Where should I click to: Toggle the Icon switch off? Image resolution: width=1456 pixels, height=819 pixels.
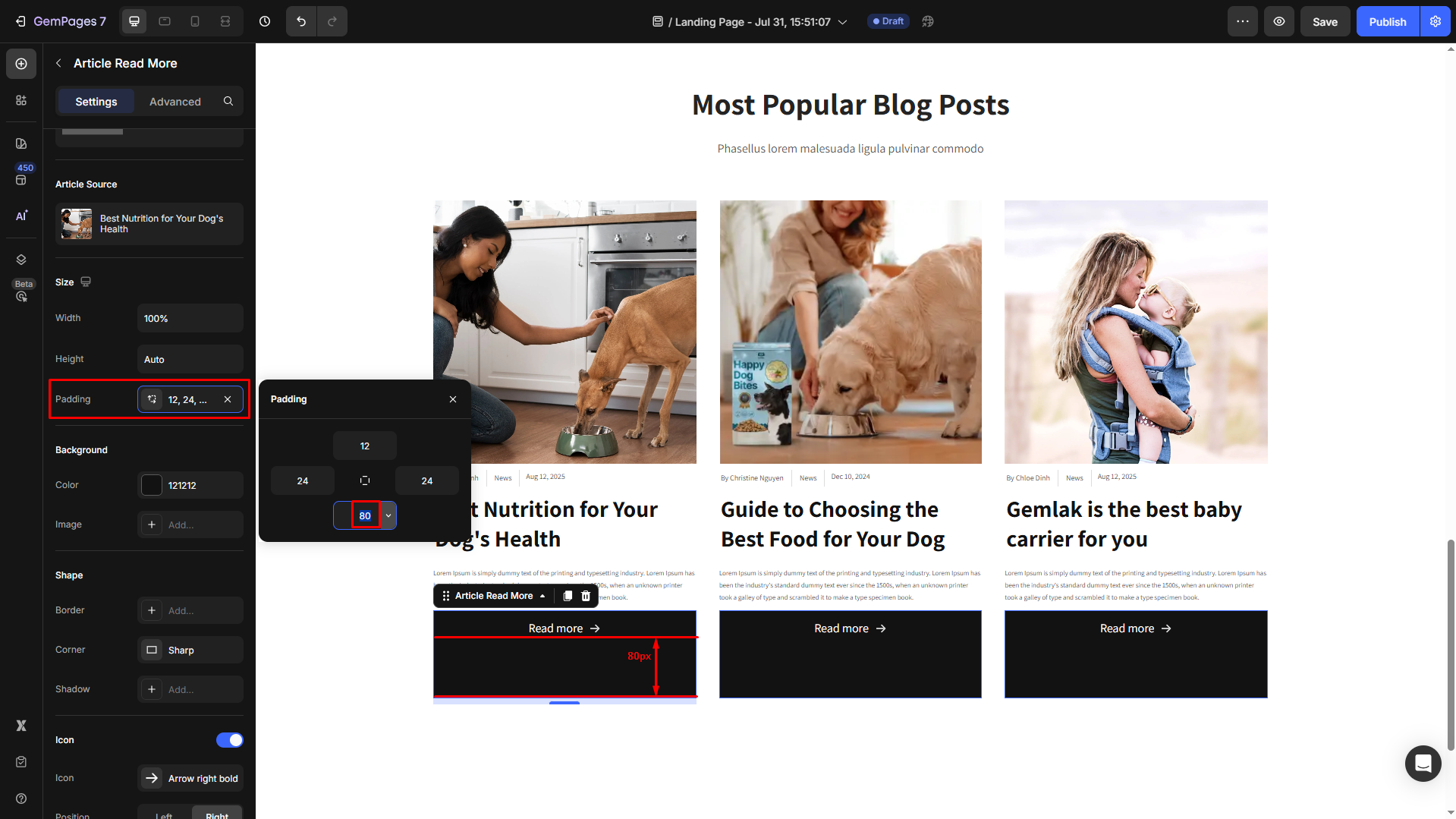230,740
